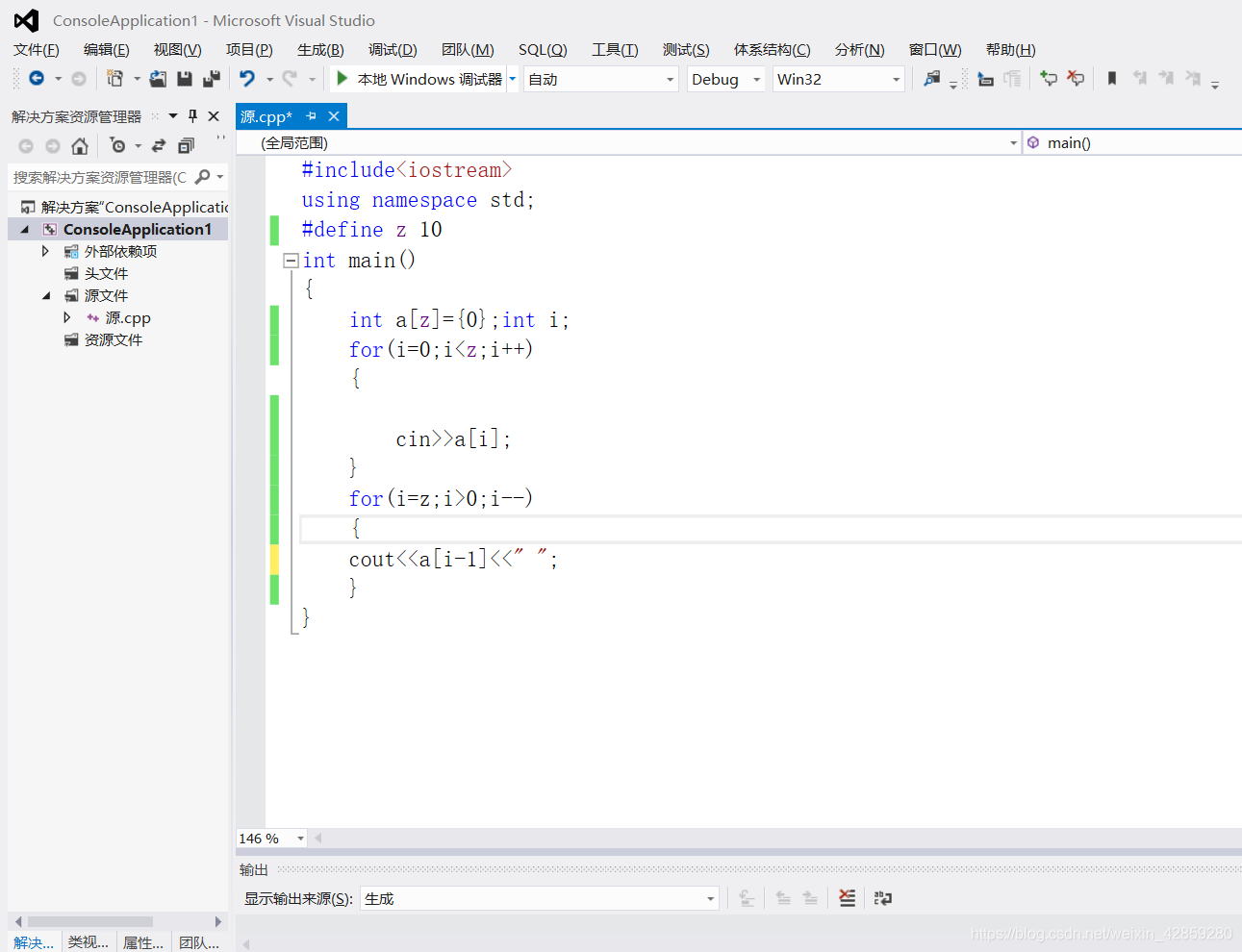Image resolution: width=1242 pixels, height=952 pixels.
Task: Switch to the 属性... bottom tab
Action: coord(143,942)
